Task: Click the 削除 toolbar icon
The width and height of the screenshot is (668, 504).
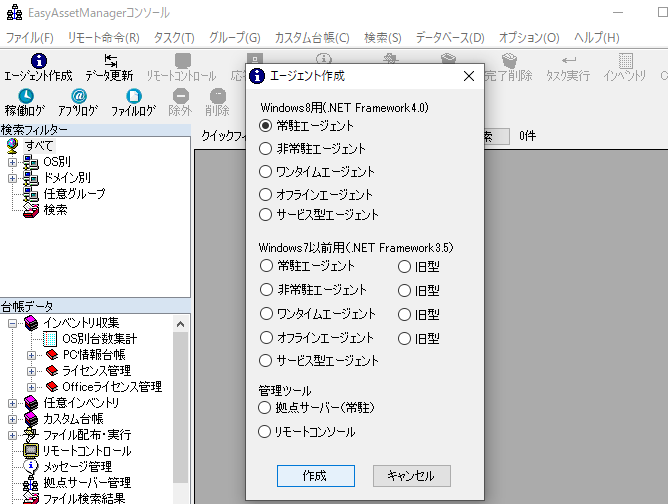Action: [218, 96]
